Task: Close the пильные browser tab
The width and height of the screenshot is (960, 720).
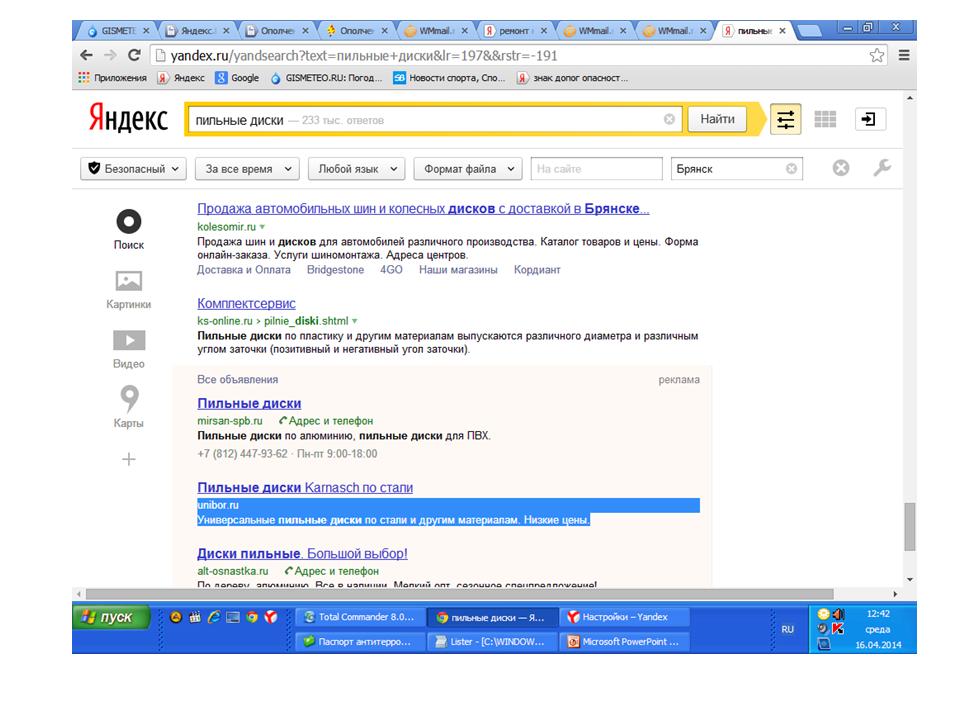Action: point(782,31)
